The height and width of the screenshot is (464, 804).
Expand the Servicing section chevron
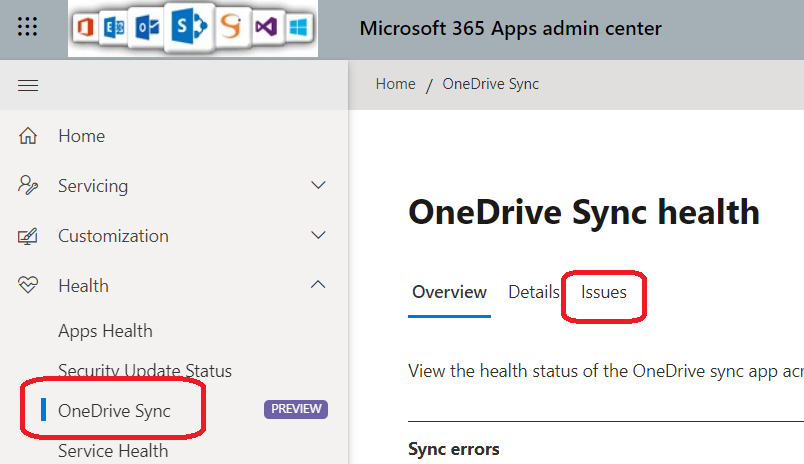[318, 186]
